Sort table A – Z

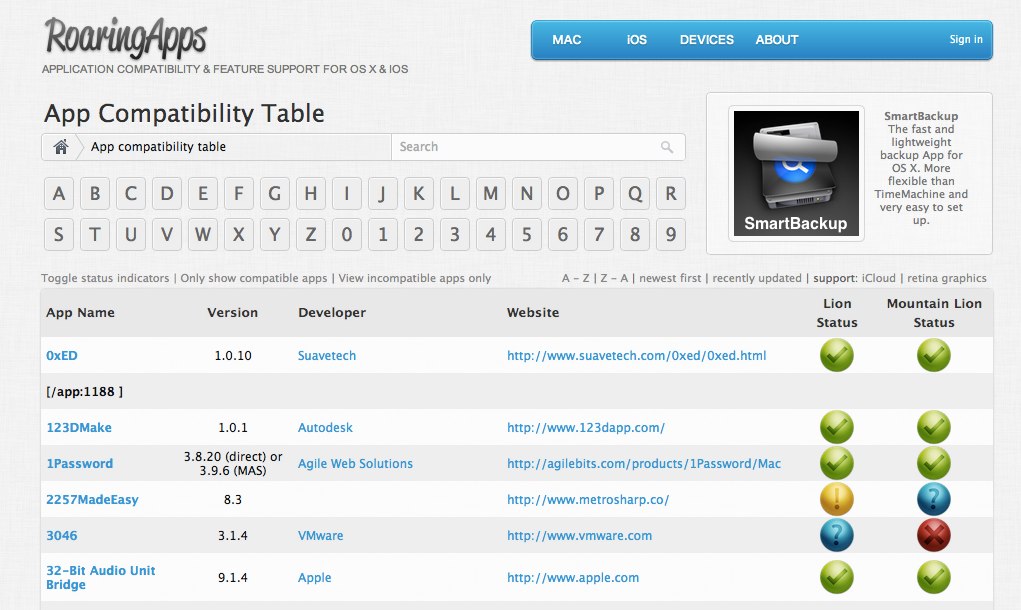pos(576,278)
